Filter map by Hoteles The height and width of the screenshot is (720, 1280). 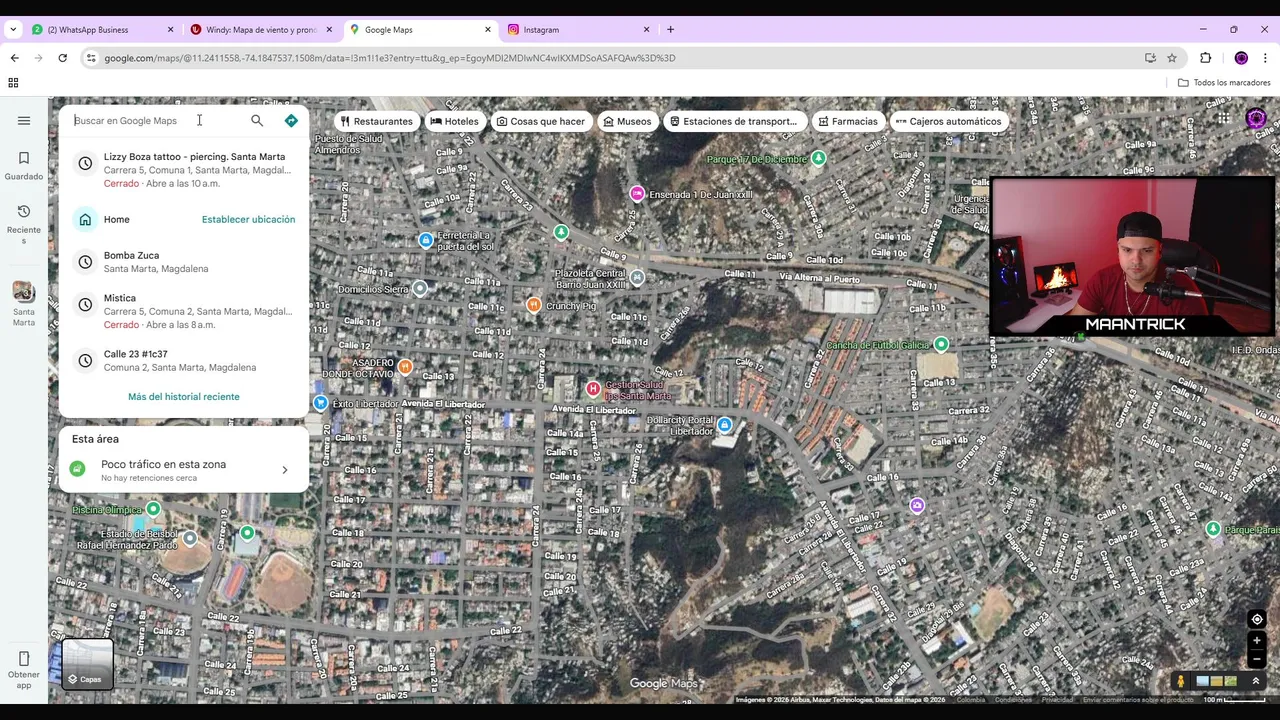(x=454, y=121)
